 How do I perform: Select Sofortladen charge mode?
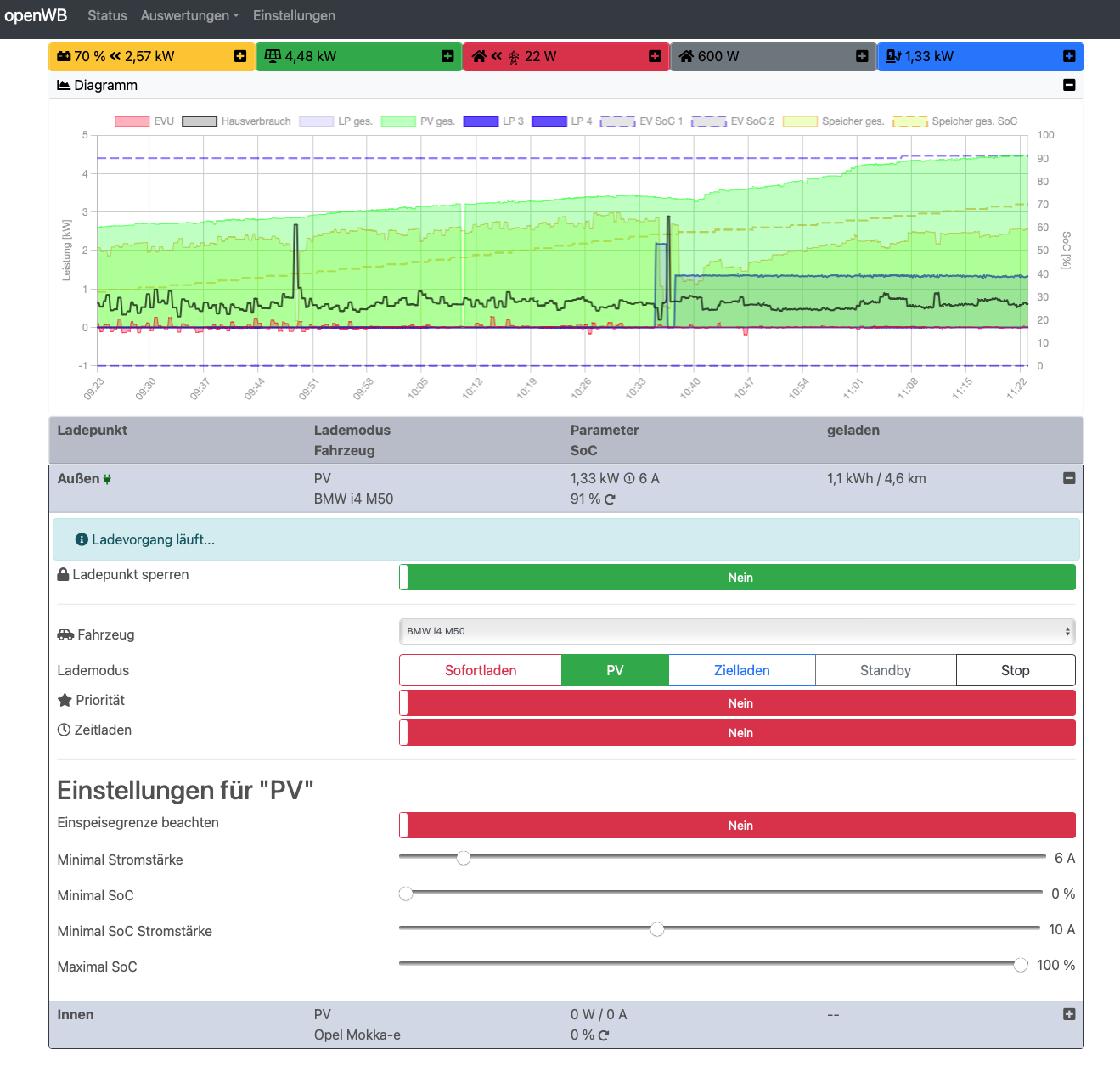click(x=481, y=670)
